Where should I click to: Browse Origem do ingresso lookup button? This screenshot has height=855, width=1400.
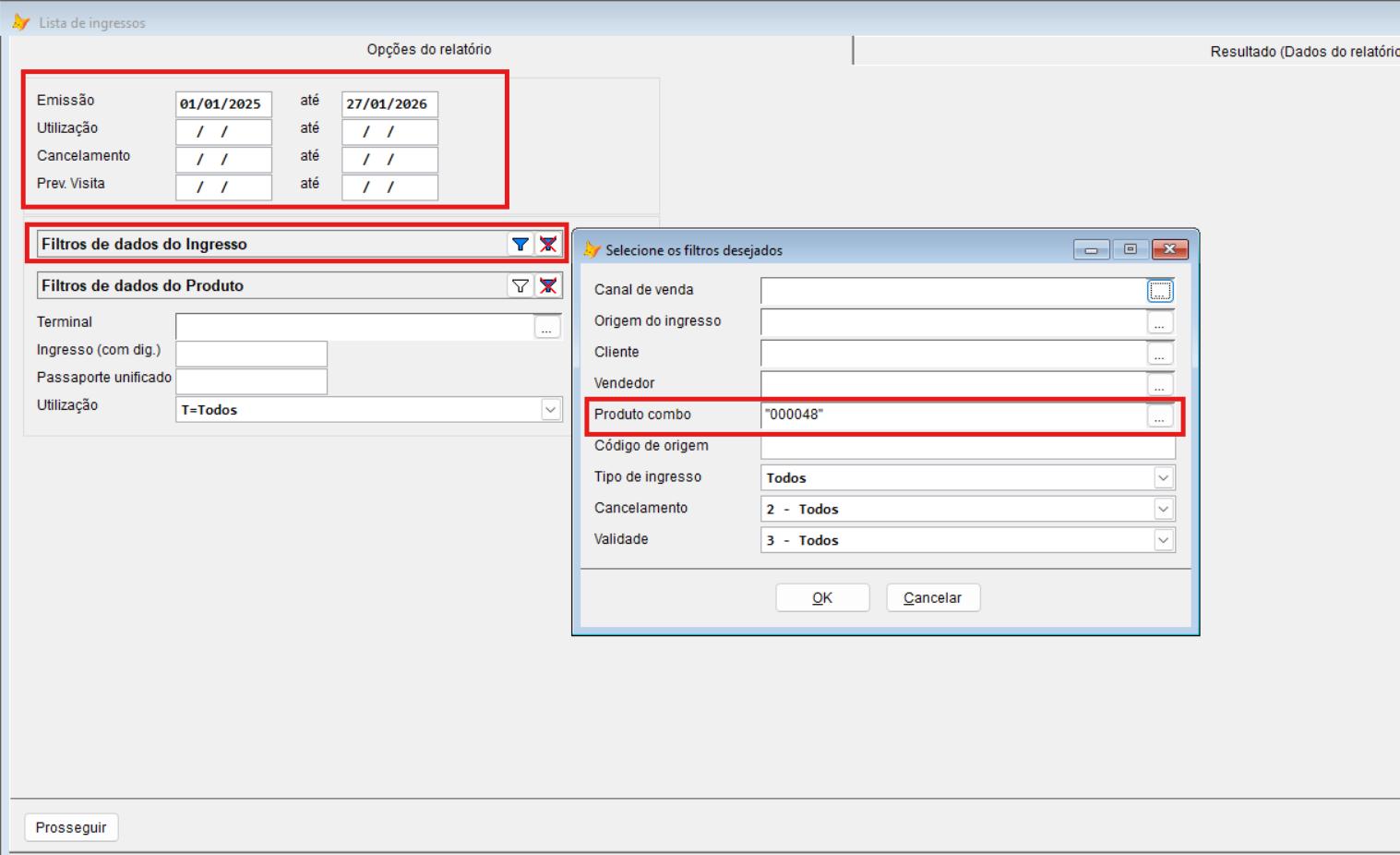click(x=1160, y=322)
